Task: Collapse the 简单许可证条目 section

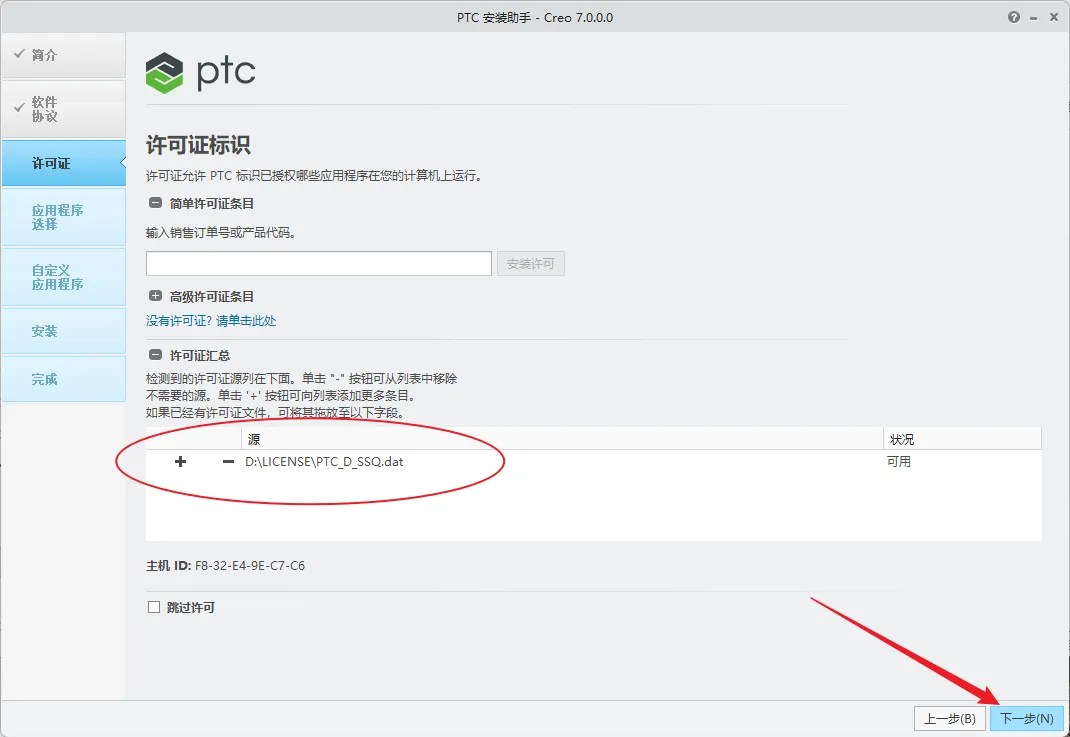Action: tap(155, 203)
